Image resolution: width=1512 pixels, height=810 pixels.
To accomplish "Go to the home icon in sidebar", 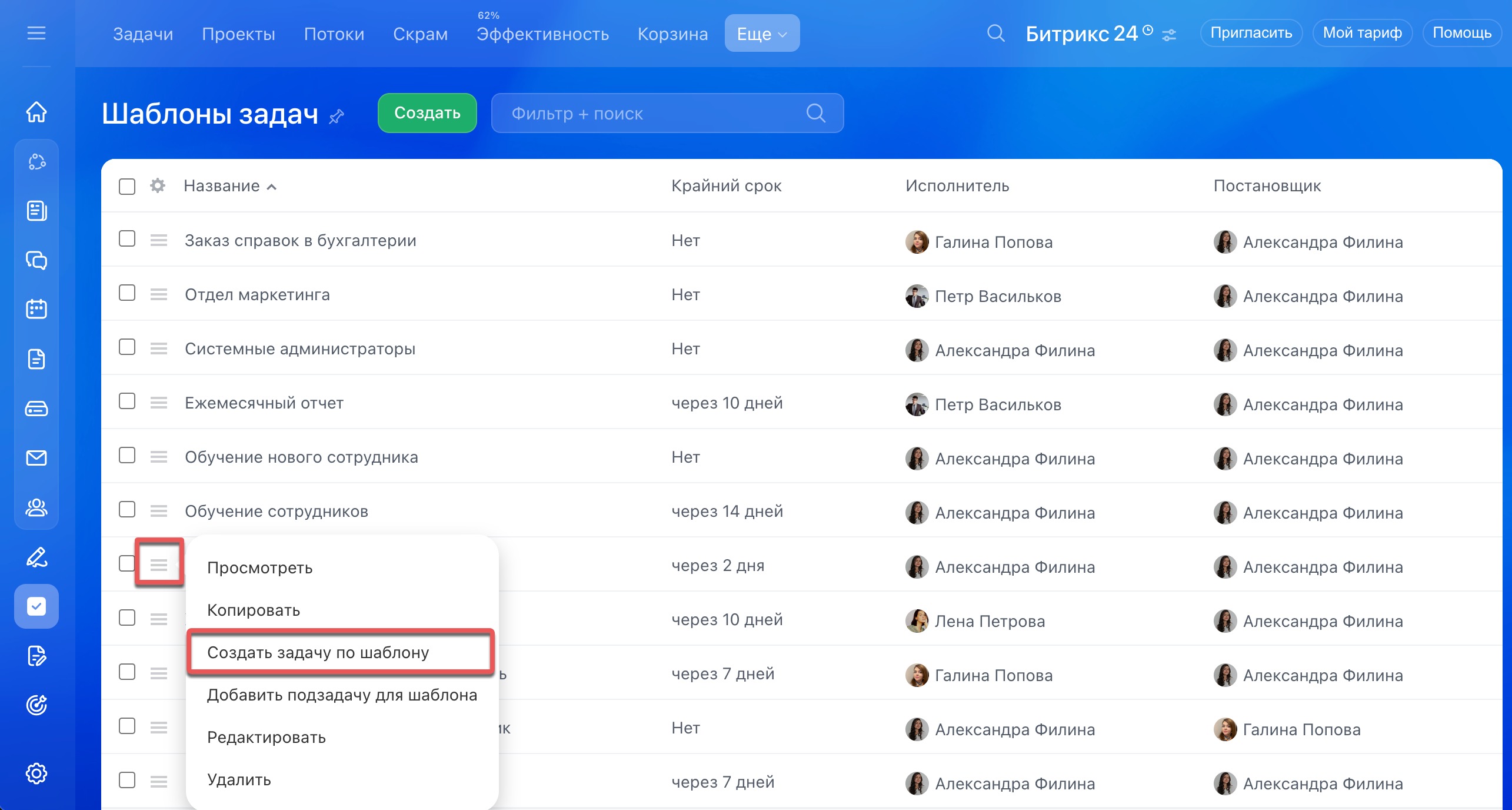I will click(36, 111).
